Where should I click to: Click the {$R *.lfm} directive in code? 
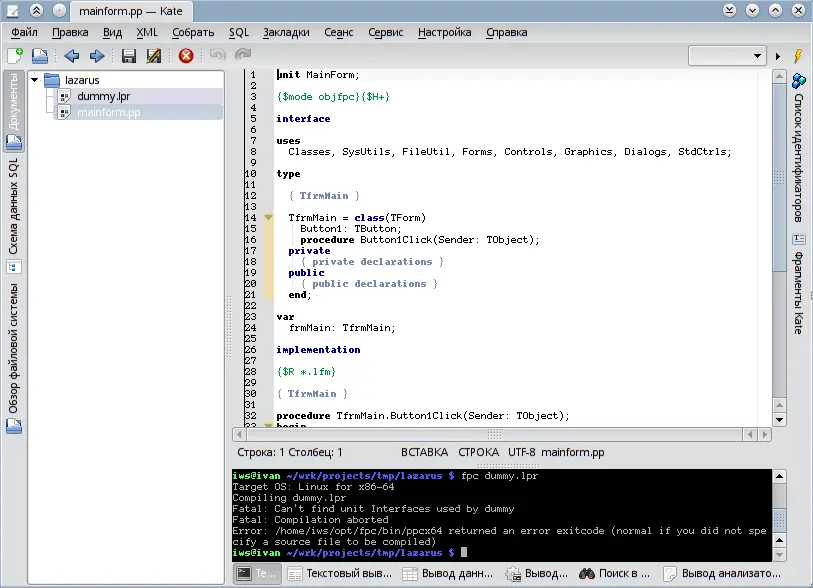click(306, 372)
